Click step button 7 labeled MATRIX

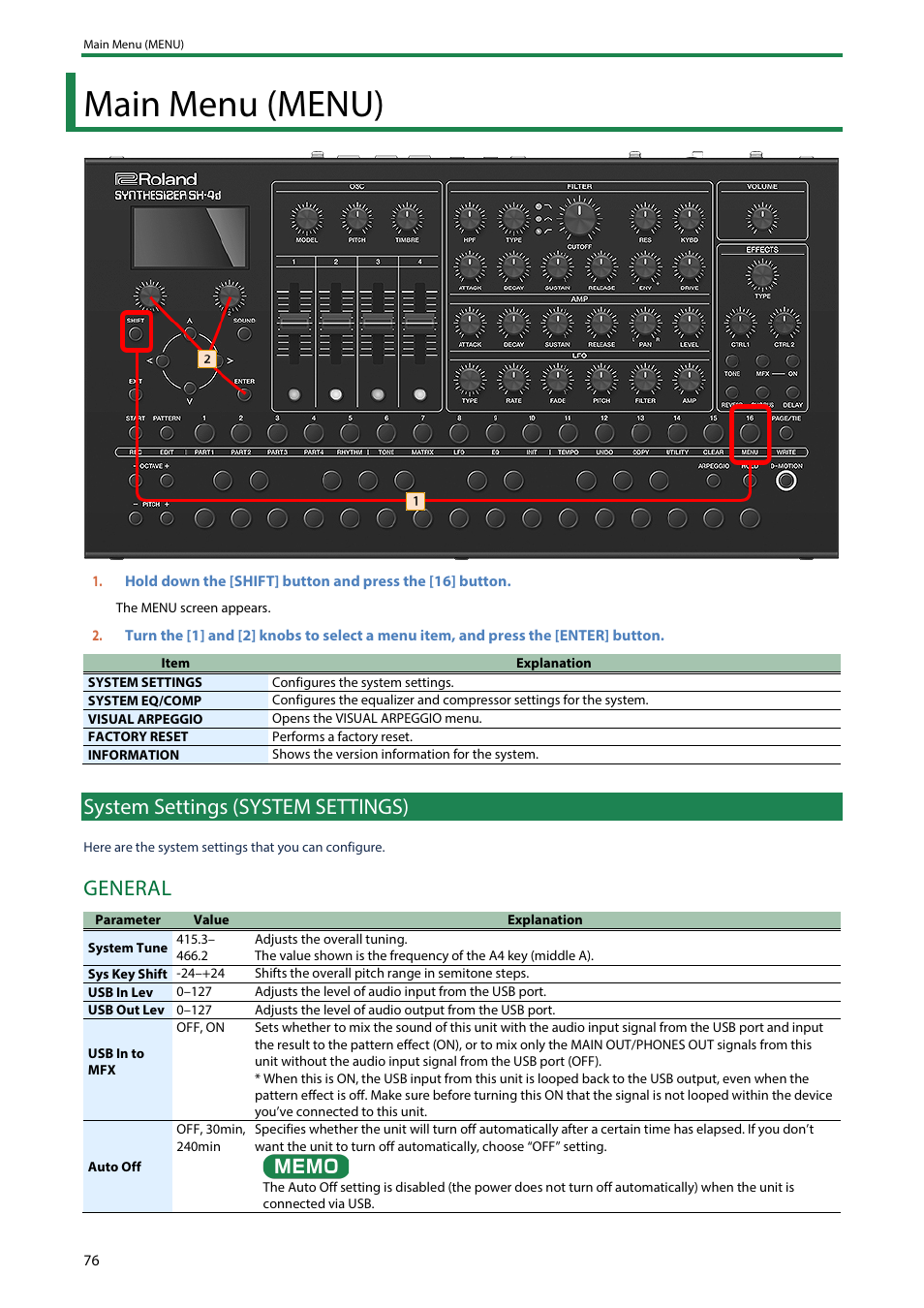[422, 433]
